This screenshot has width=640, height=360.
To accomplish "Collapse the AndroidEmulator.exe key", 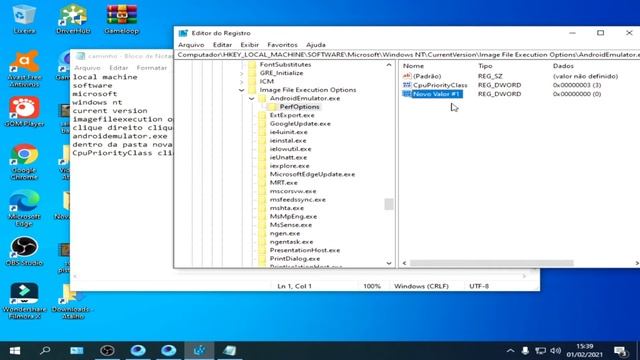I will click(x=251, y=98).
